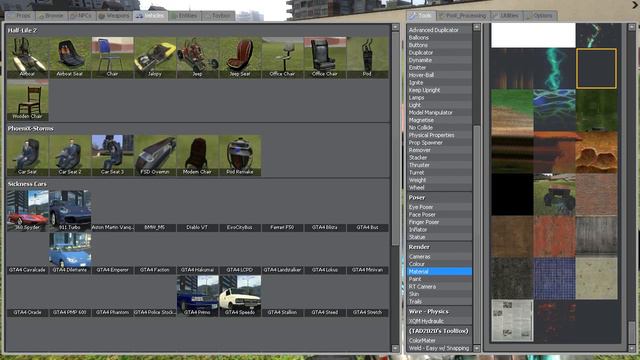640x360 pixels.
Task: Spawn the Airboat vehicle
Action: click(27, 57)
